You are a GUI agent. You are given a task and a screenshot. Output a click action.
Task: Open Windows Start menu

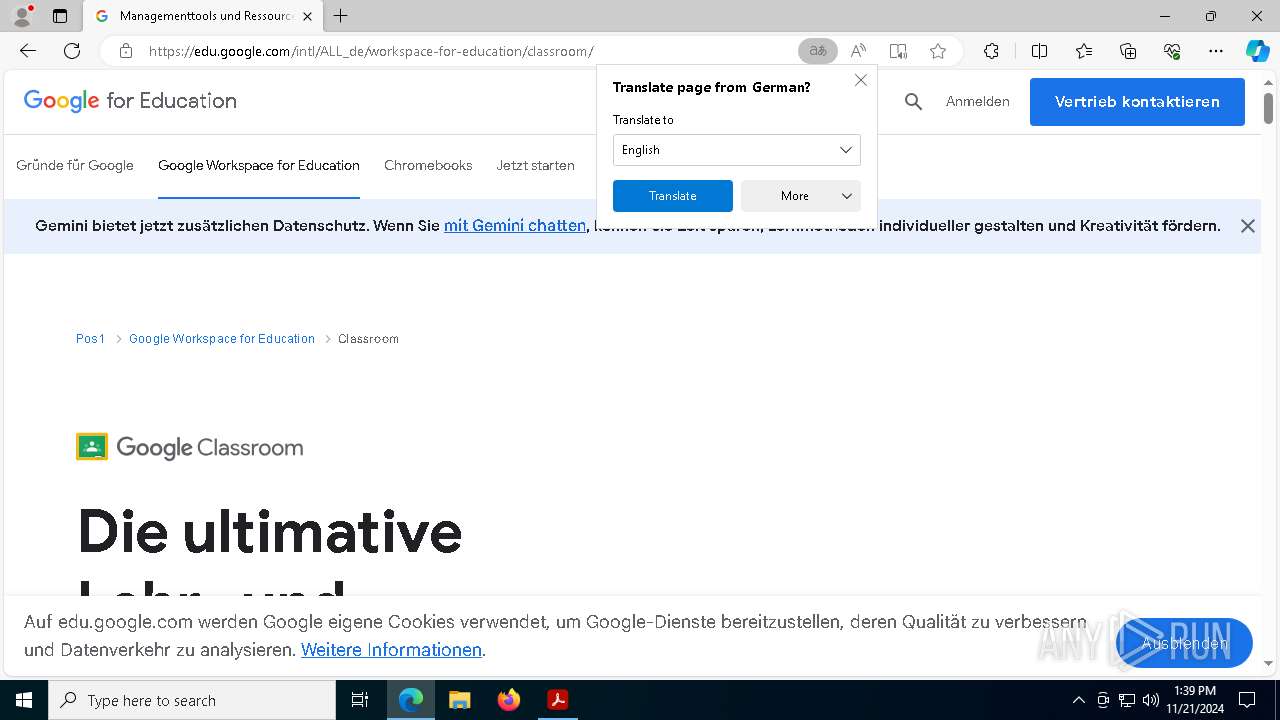pyautogui.click(x=24, y=700)
